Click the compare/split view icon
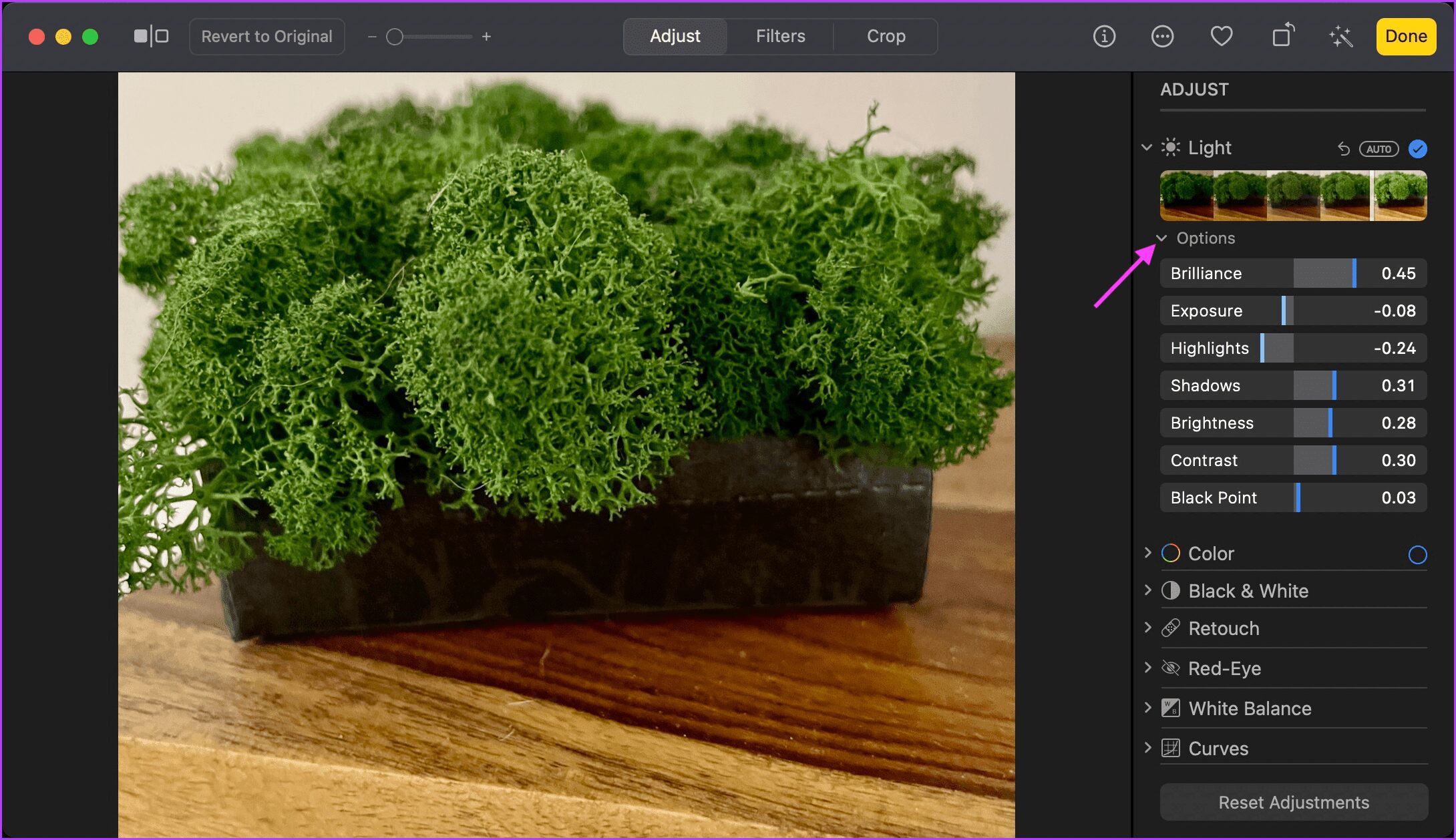 coord(151,36)
